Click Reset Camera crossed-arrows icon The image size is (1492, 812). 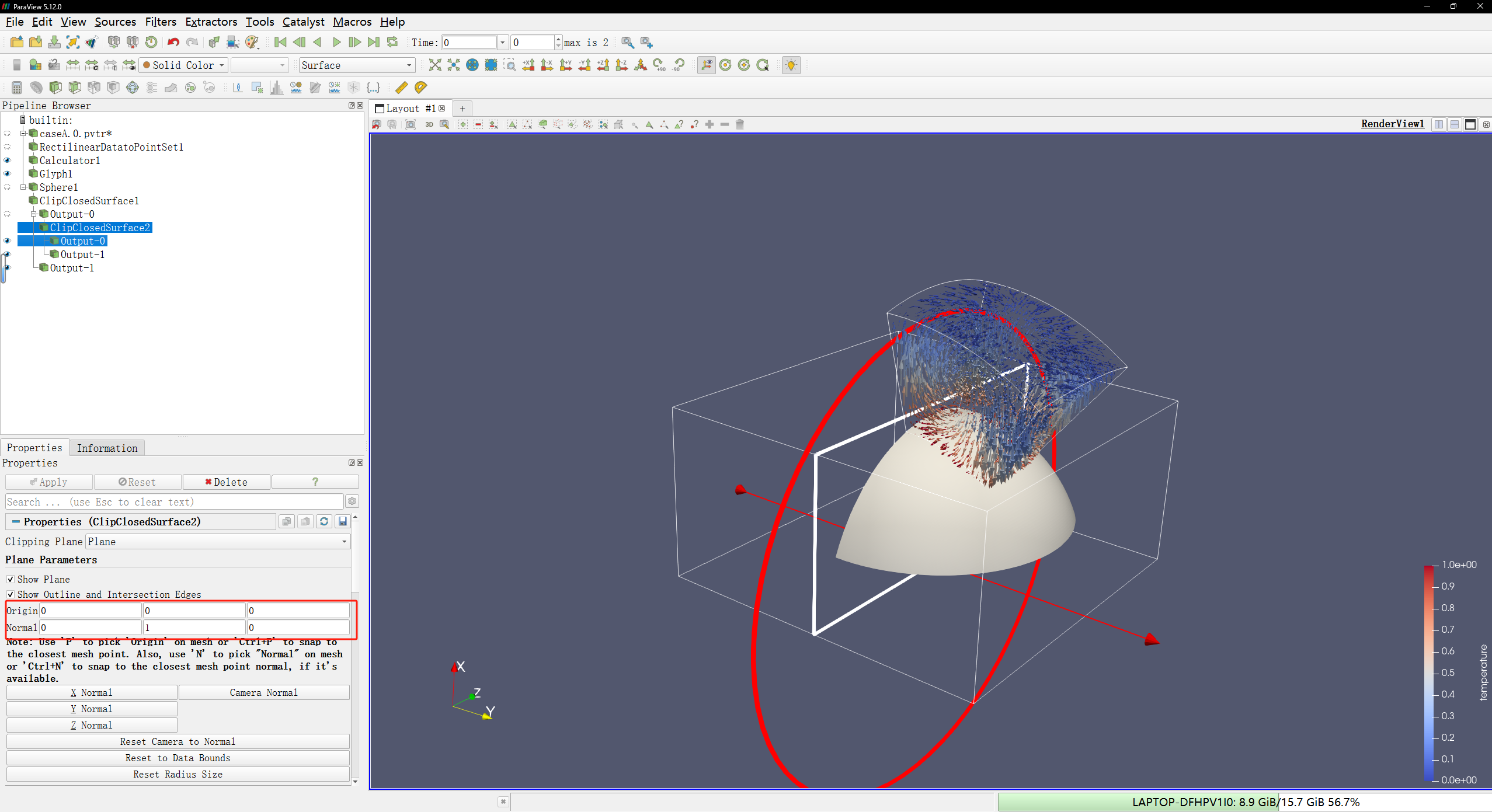(435, 65)
